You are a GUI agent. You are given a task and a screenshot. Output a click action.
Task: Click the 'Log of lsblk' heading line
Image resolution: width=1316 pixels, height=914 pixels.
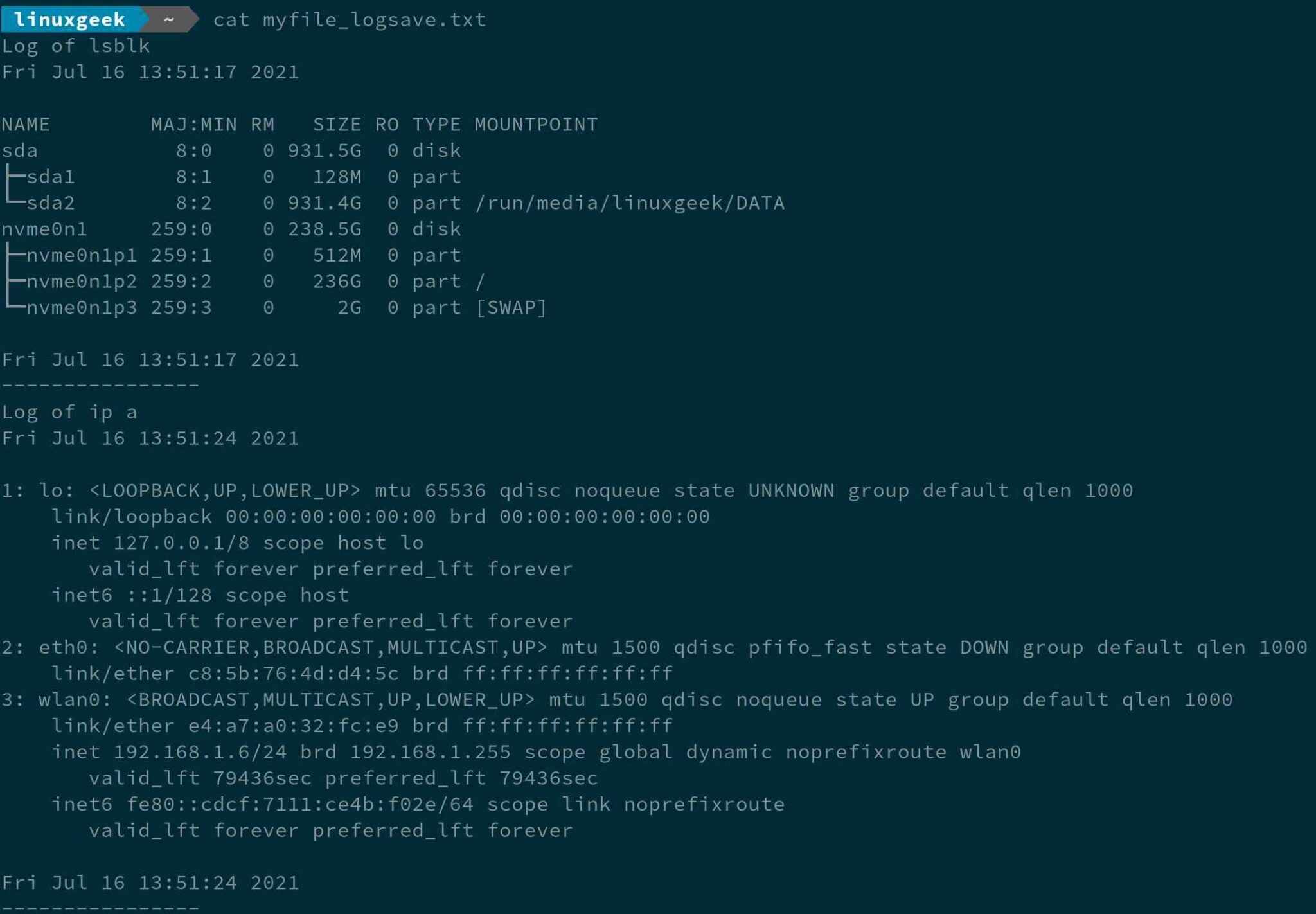[75, 46]
